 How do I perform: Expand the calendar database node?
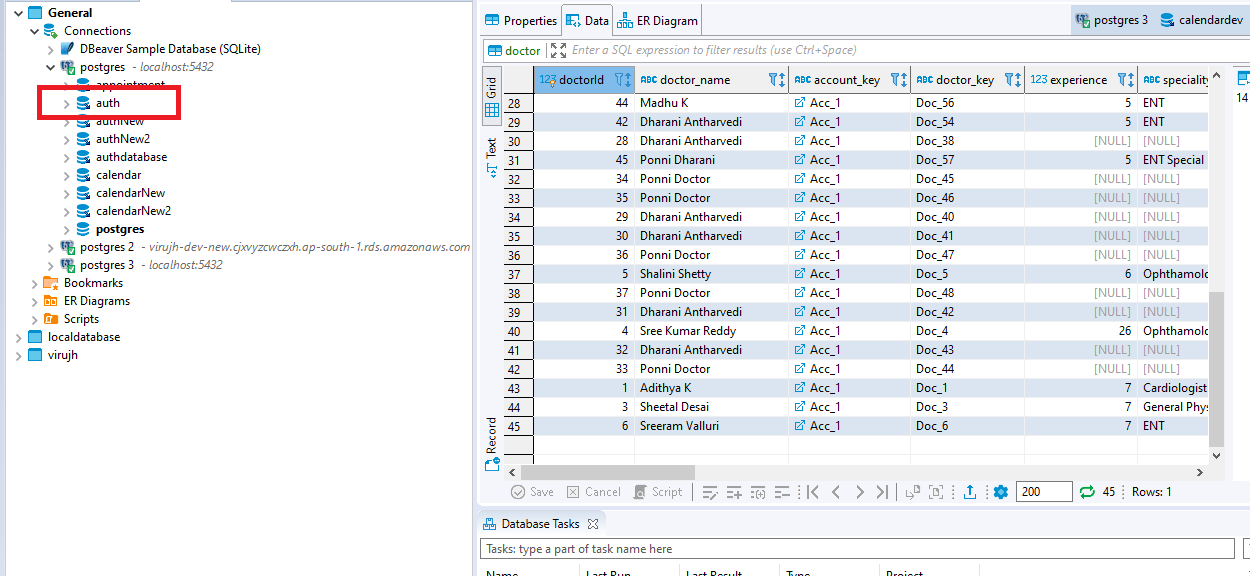tap(67, 175)
